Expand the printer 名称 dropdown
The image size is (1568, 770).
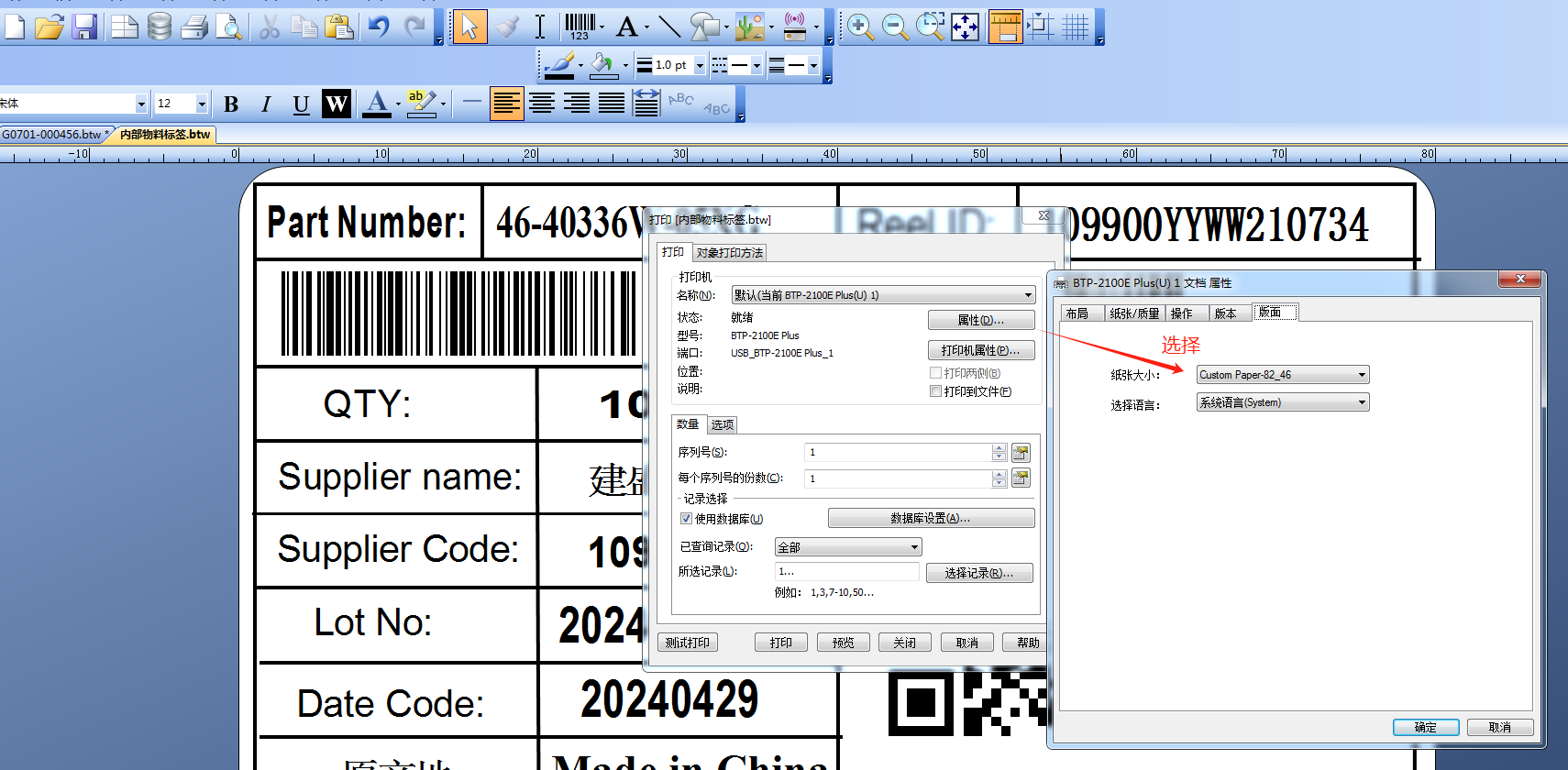[883, 295]
